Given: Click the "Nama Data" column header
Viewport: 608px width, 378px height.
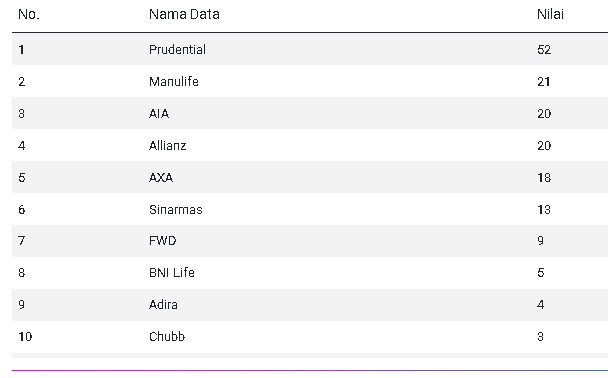Looking at the screenshot, I should coord(184,14).
